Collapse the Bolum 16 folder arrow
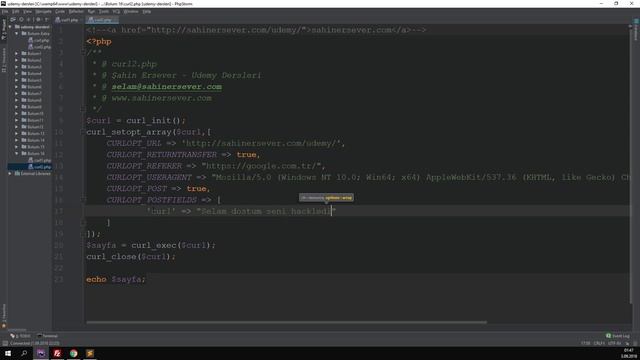Screen dimensions: 640x360 pos(17,153)
